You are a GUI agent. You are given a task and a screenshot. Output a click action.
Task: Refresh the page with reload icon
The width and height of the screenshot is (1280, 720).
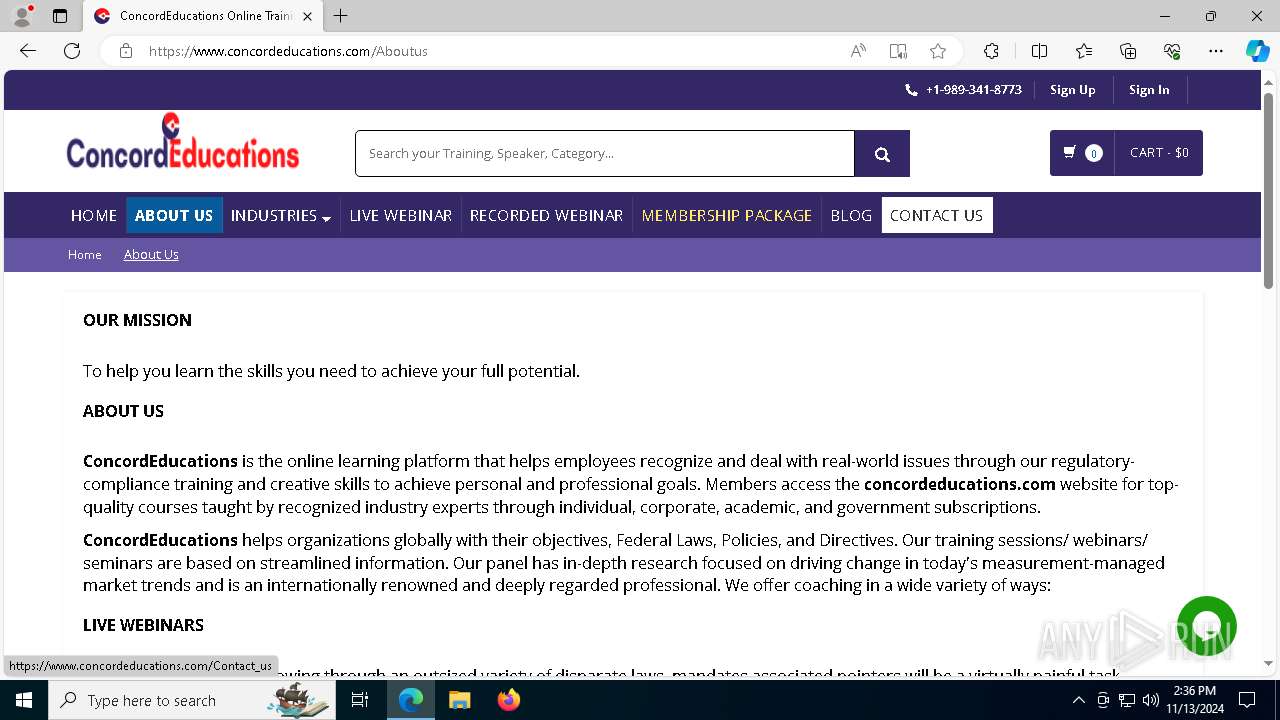[x=72, y=51]
